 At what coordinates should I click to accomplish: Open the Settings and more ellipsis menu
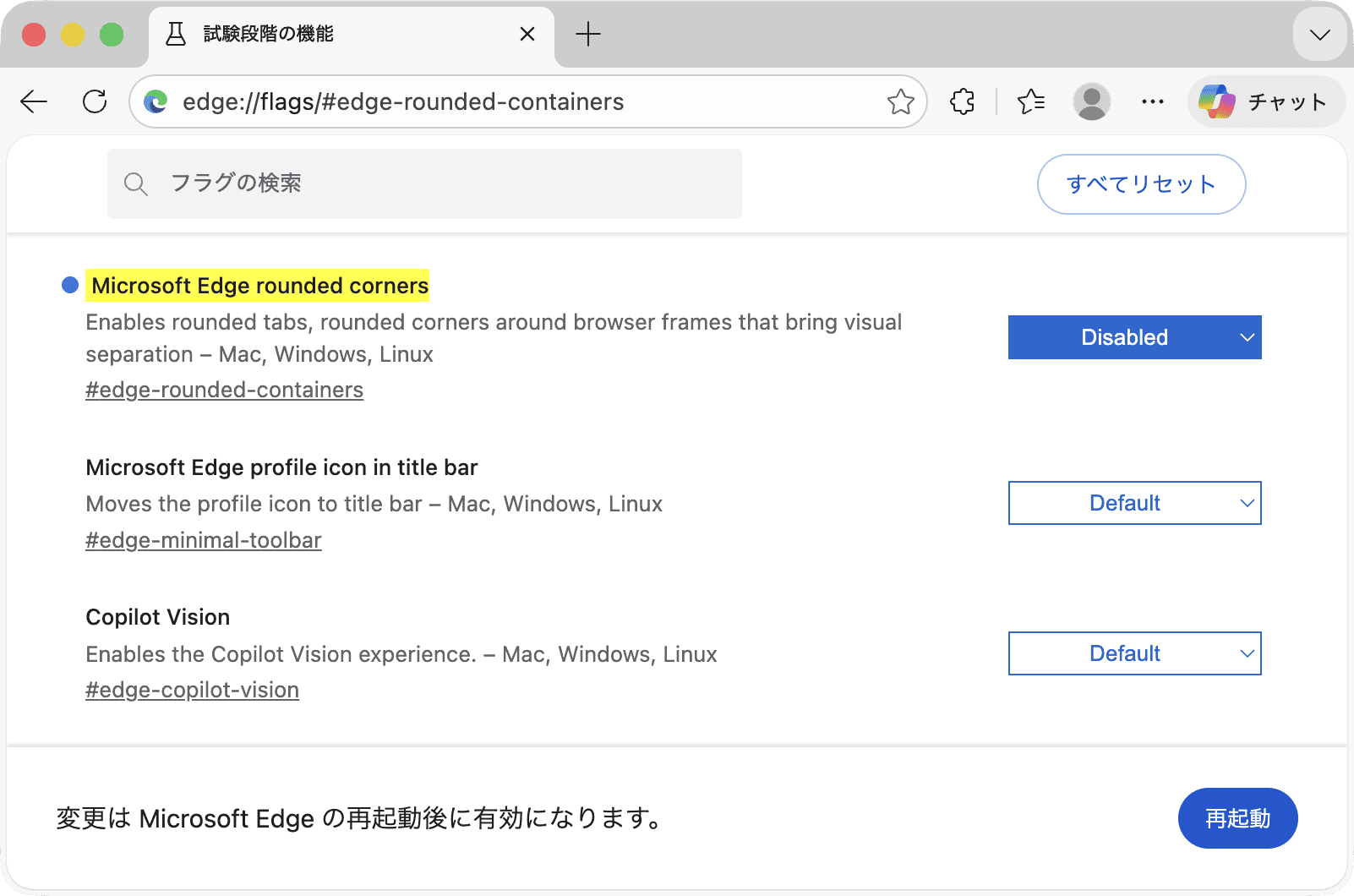point(1151,101)
